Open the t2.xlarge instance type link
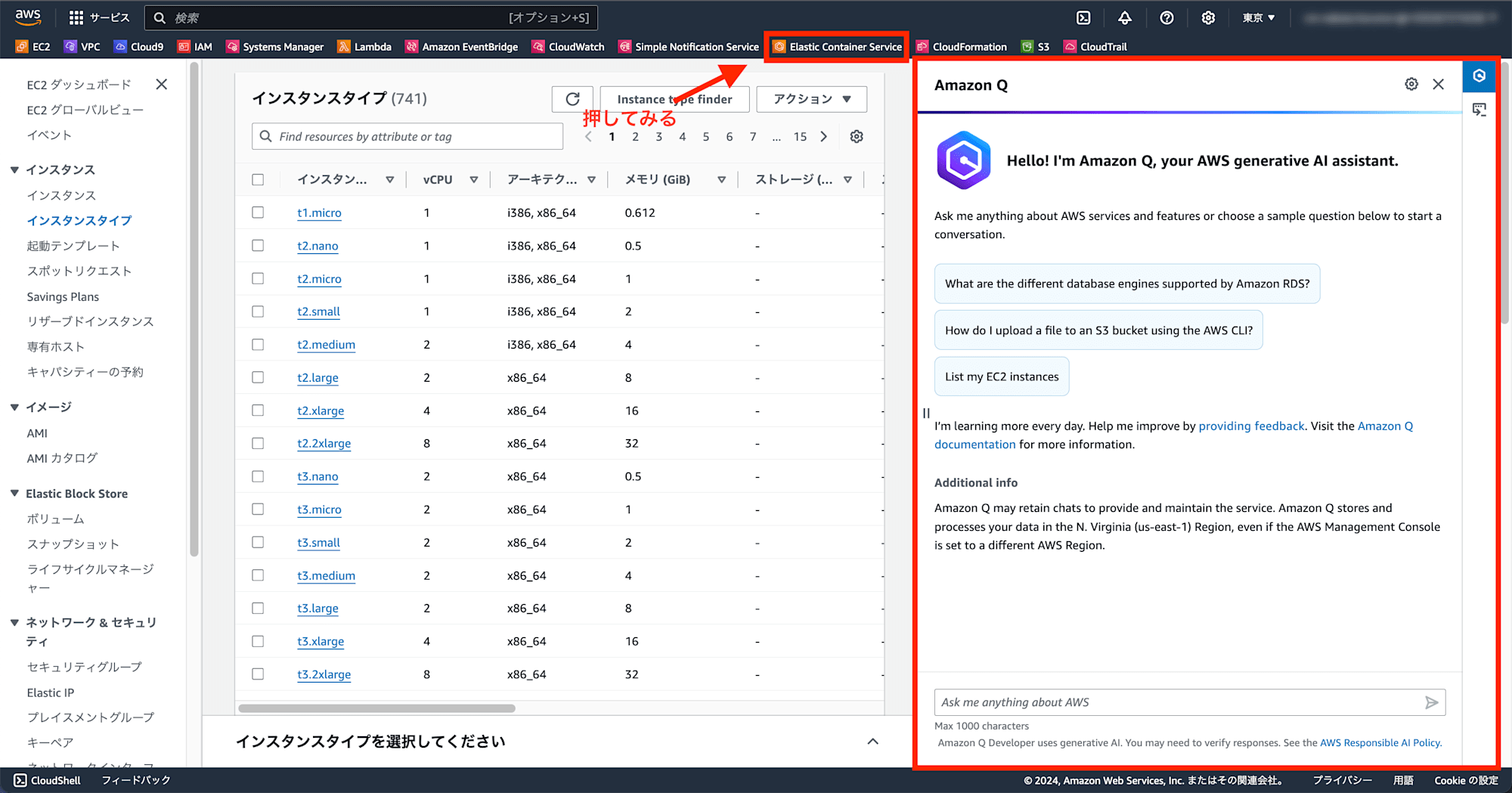 321,410
